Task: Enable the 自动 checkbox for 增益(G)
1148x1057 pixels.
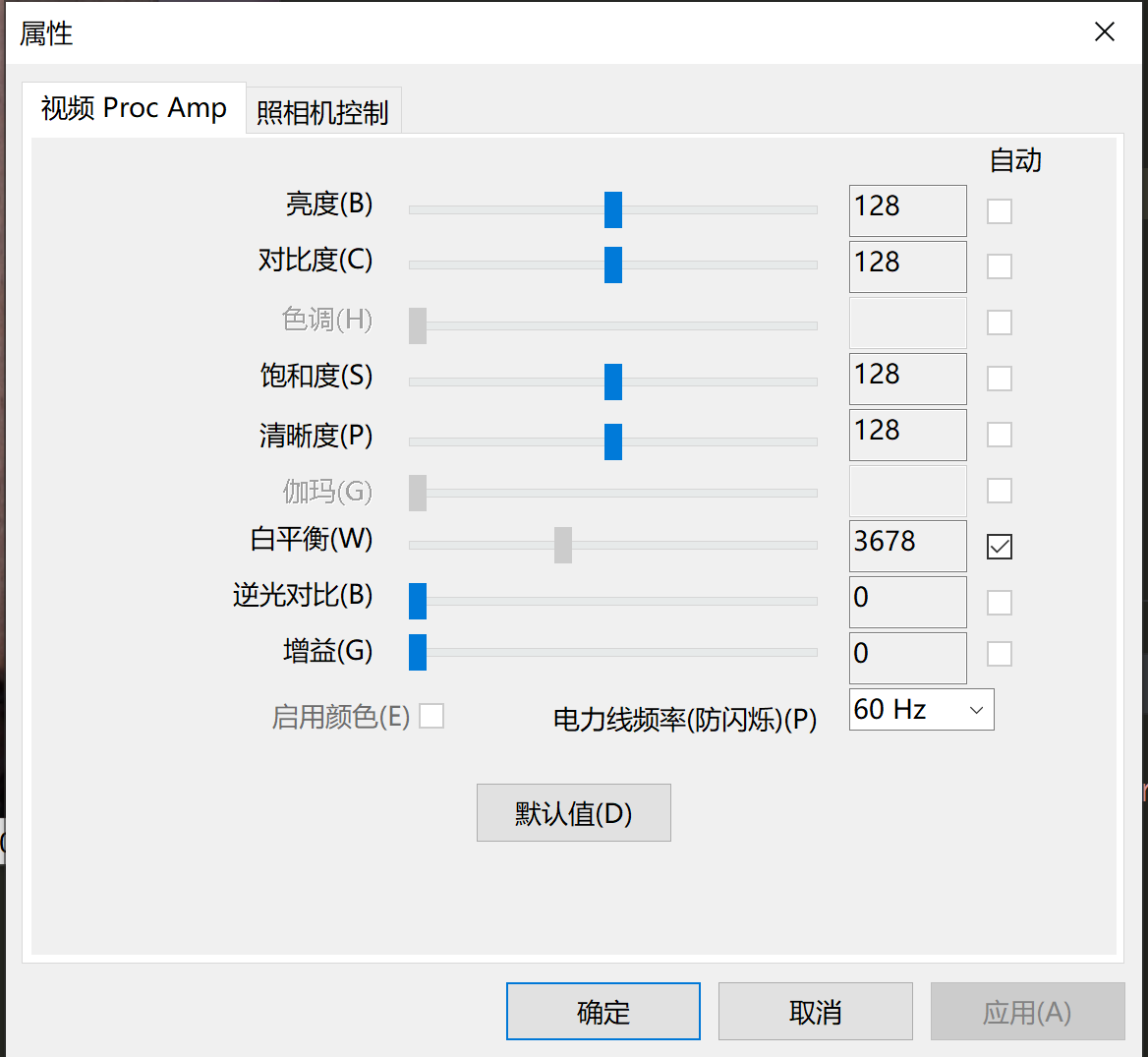Action: coord(999,653)
